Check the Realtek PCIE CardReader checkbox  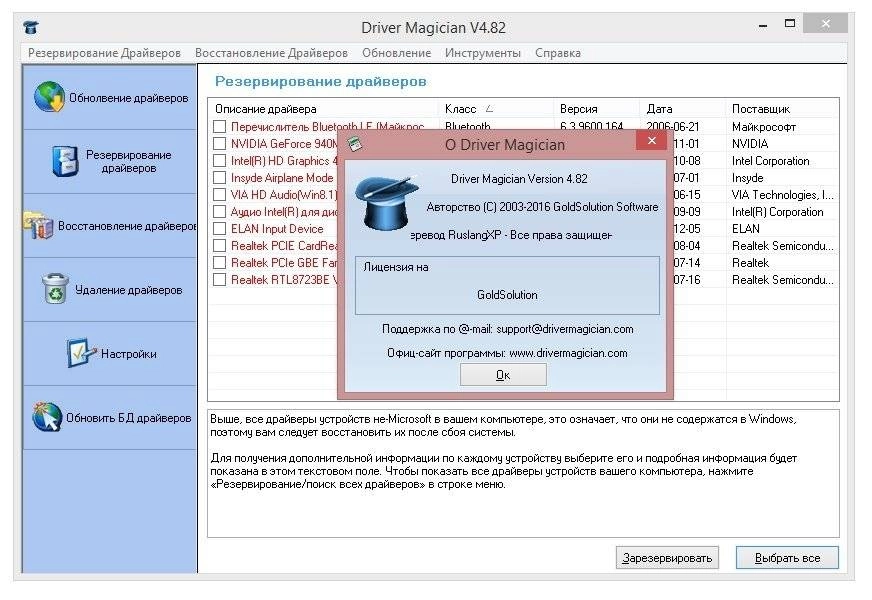click(220, 246)
